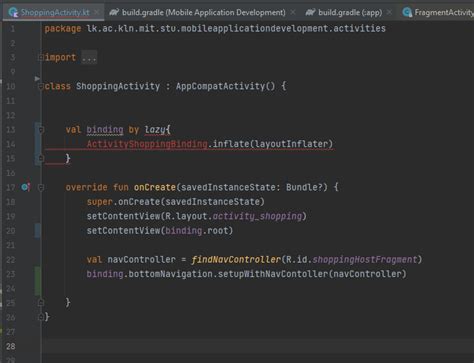The height and width of the screenshot is (363, 474).
Task: Close the build.gradle (:app) tab
Action: pyautogui.click(x=389, y=12)
